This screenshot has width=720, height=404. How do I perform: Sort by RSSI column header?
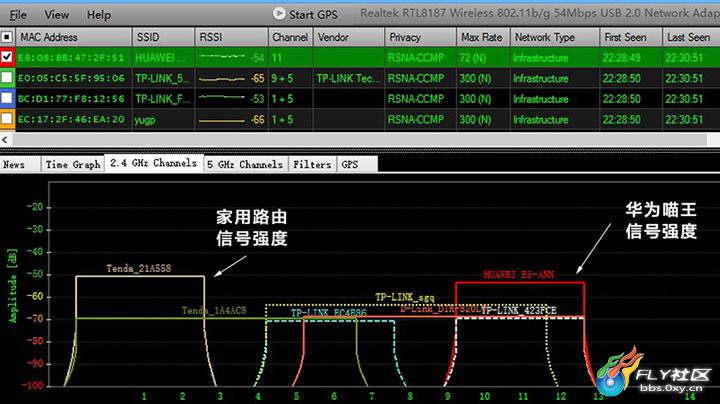(x=231, y=37)
